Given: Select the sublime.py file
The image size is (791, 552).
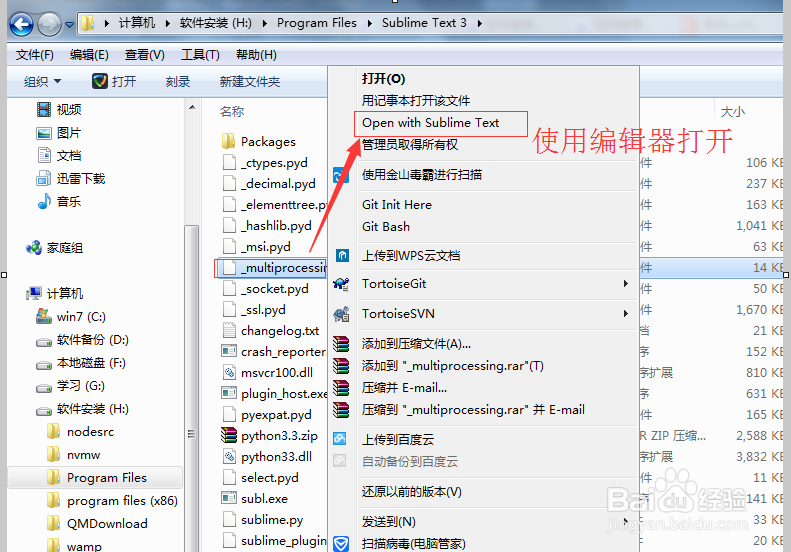Looking at the screenshot, I should click(262, 519).
